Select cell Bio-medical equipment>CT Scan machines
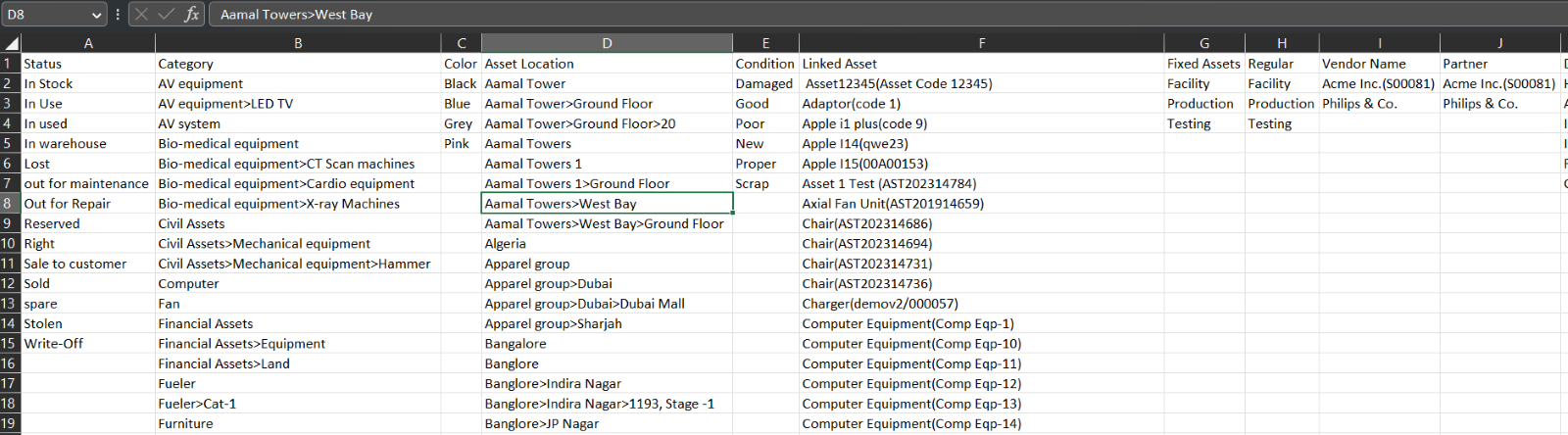The height and width of the screenshot is (435, 1568). pyautogui.click(x=298, y=164)
